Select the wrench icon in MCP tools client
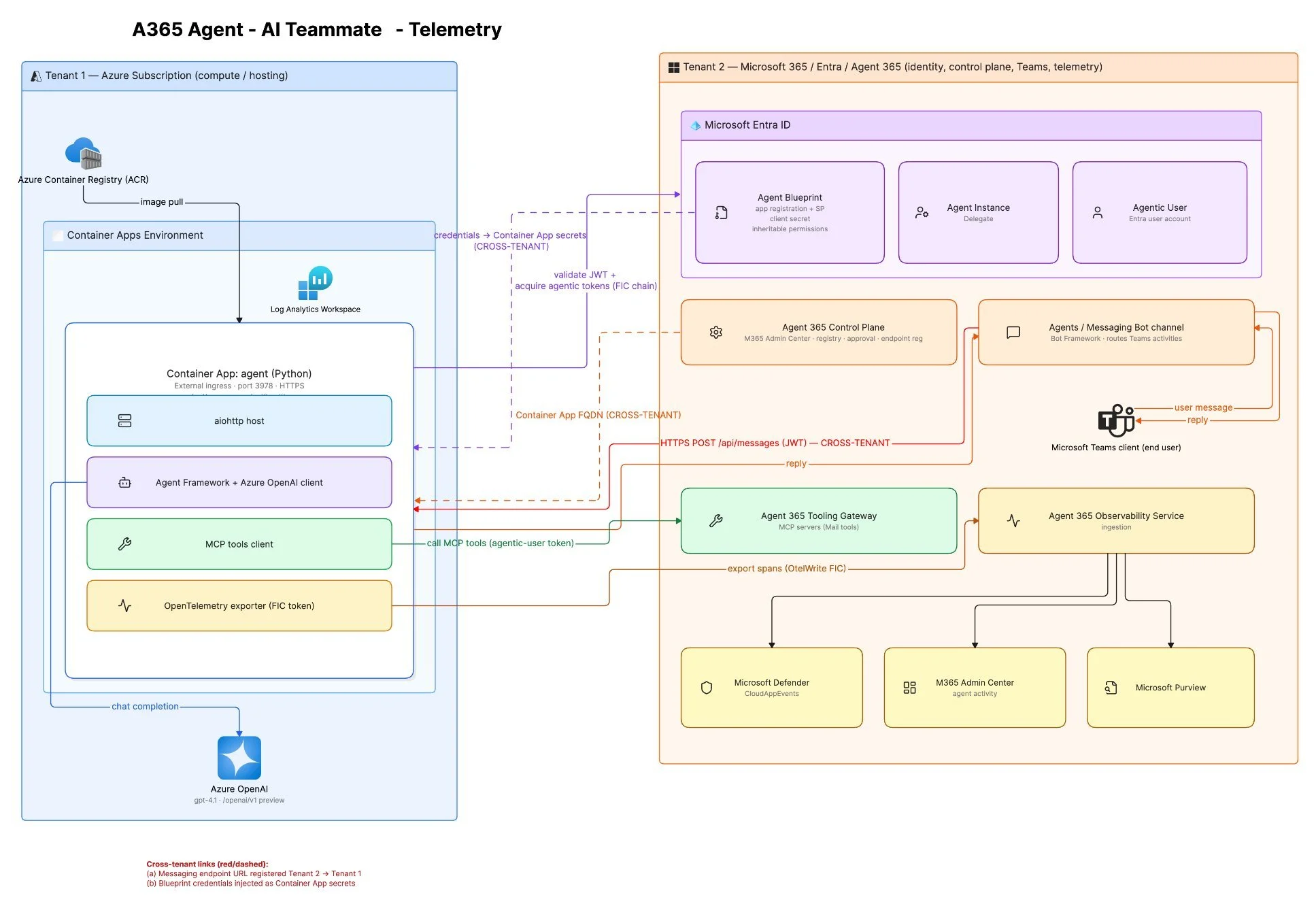 tap(124, 544)
